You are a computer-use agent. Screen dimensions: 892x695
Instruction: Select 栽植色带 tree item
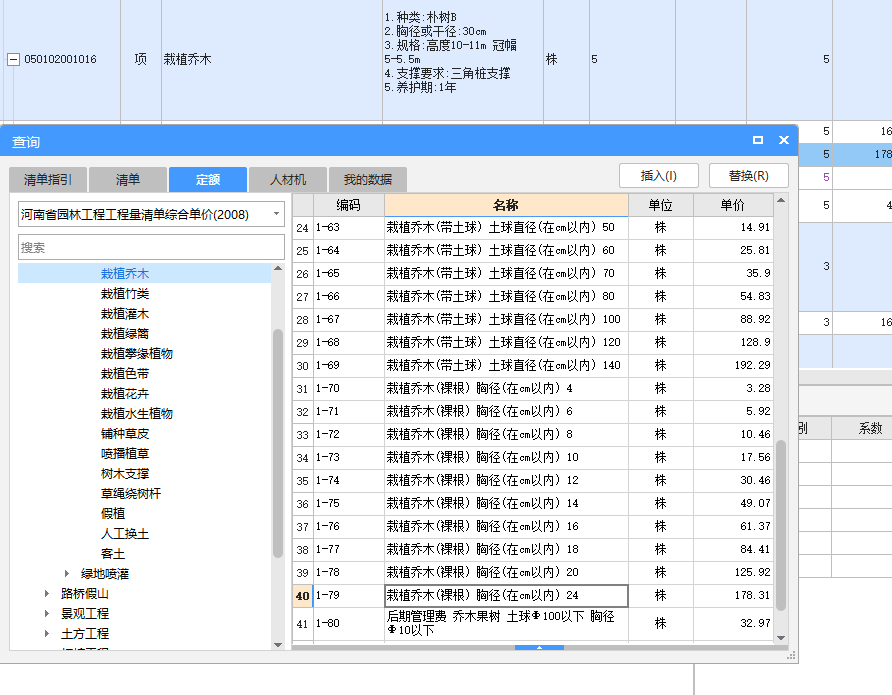point(125,374)
